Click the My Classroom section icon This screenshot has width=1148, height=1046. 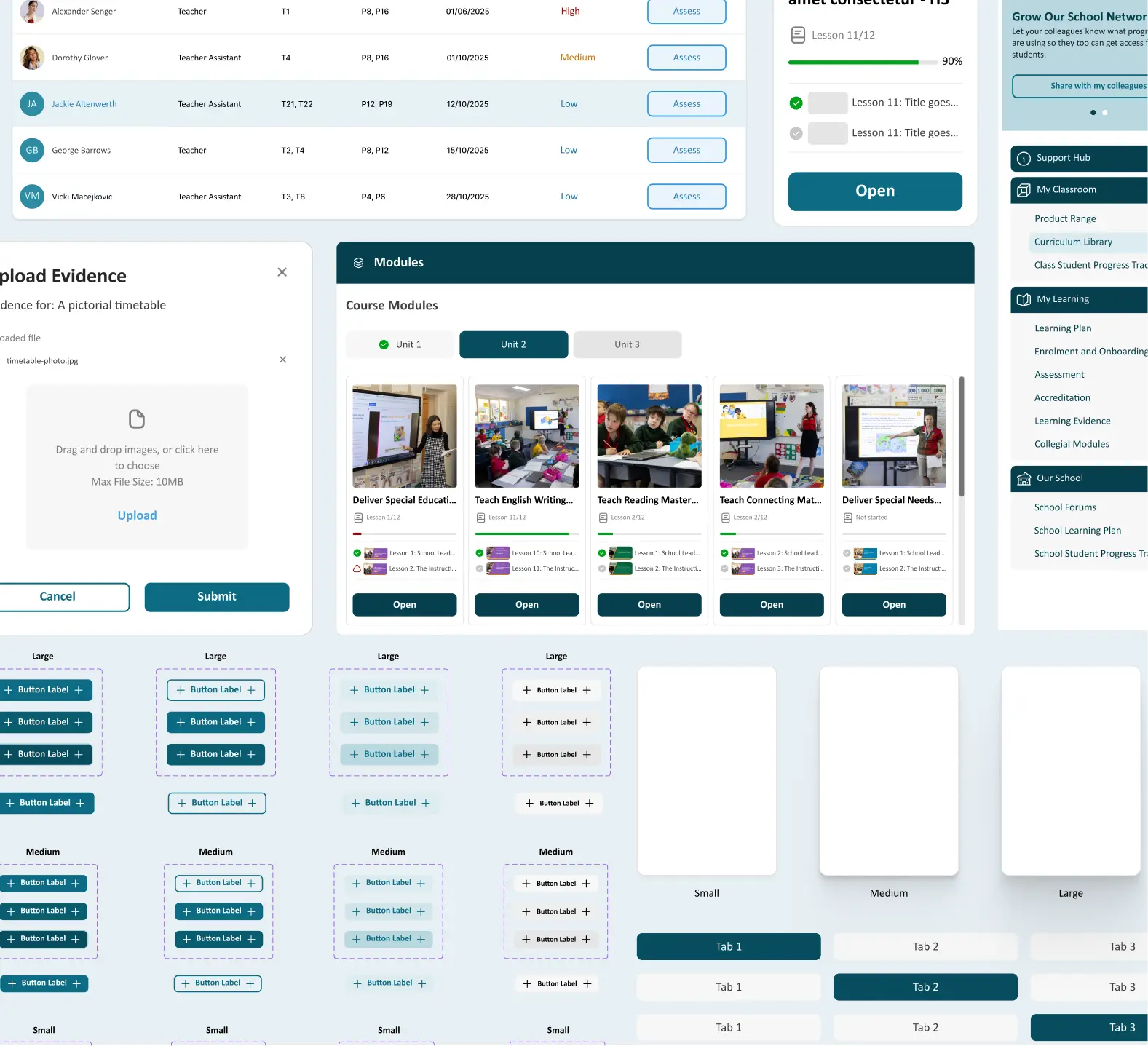coord(1024,190)
